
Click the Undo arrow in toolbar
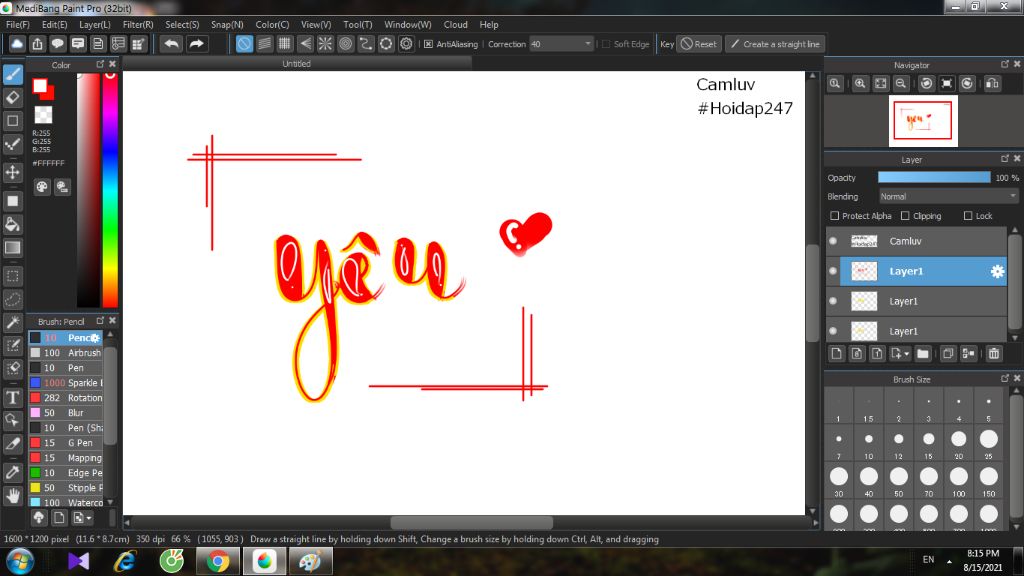coord(172,44)
